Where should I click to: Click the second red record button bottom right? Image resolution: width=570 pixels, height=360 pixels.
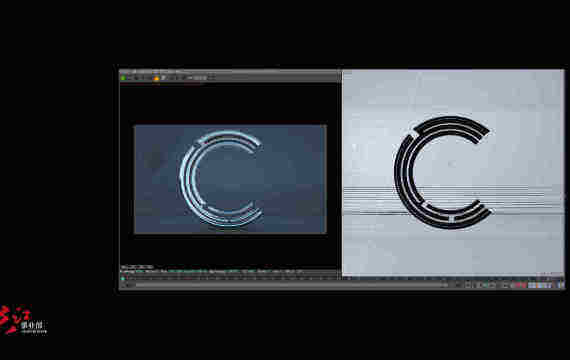524,285
